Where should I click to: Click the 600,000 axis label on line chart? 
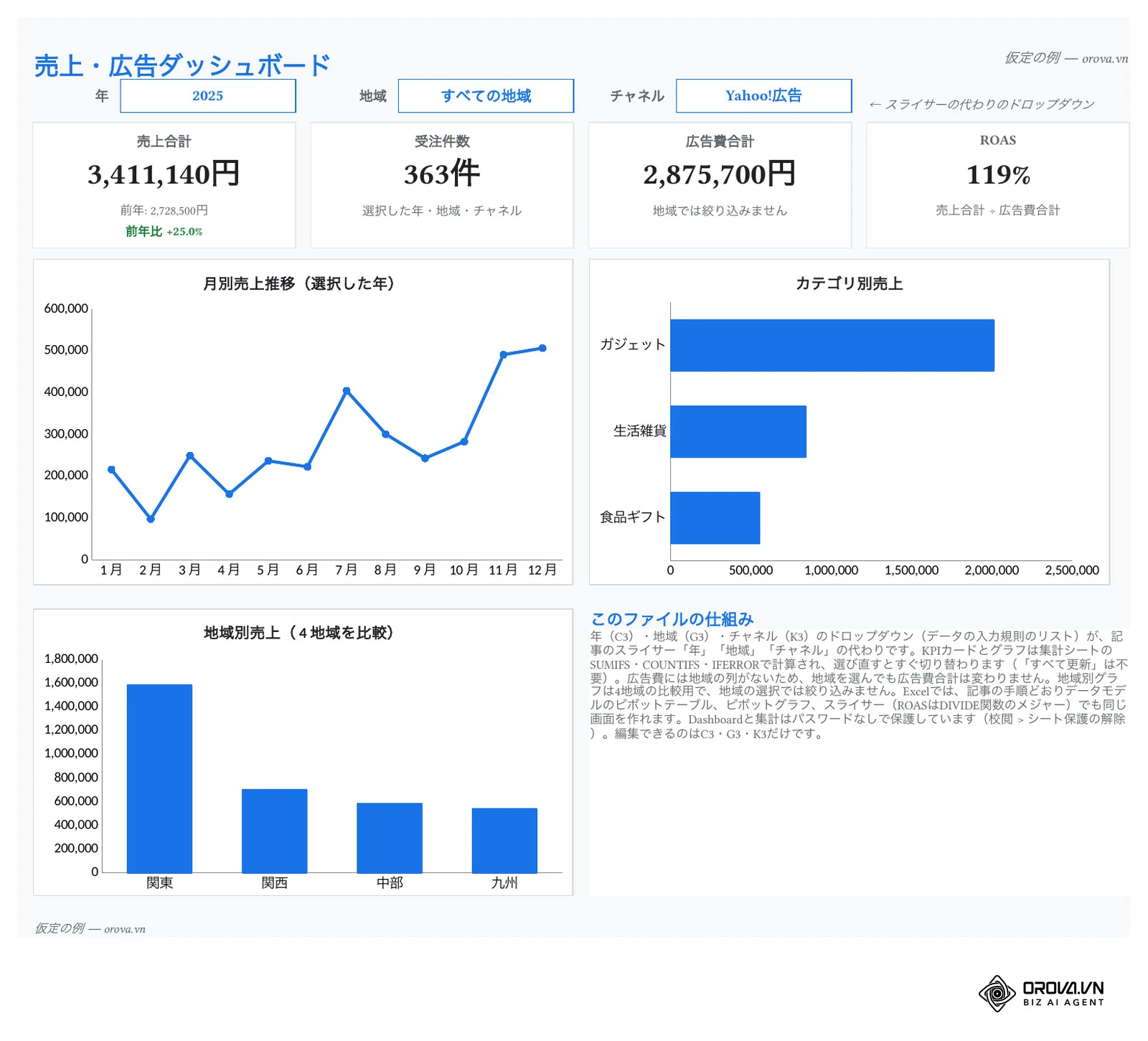(66, 308)
